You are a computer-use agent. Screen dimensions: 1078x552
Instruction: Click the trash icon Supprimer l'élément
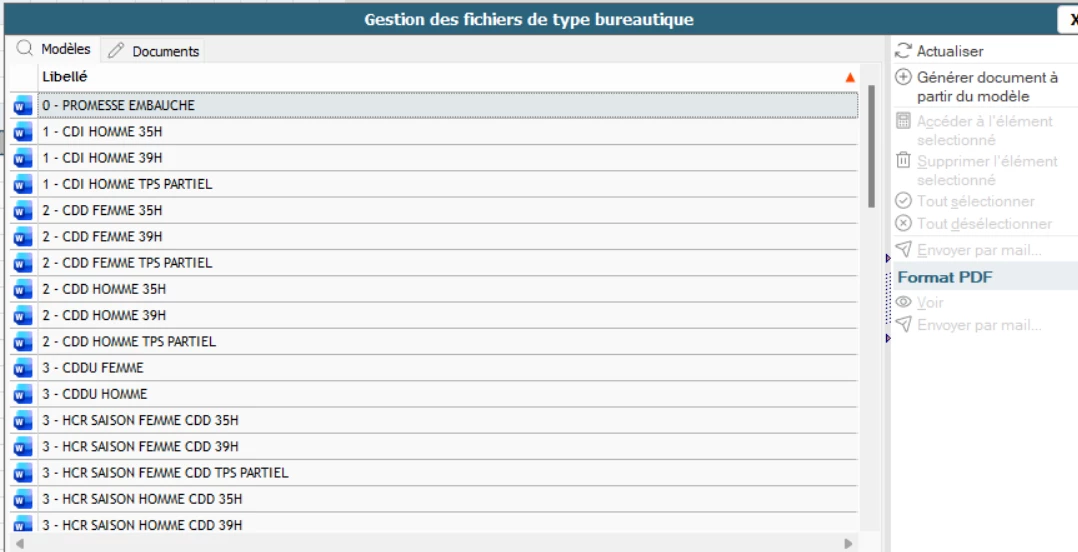click(x=903, y=161)
